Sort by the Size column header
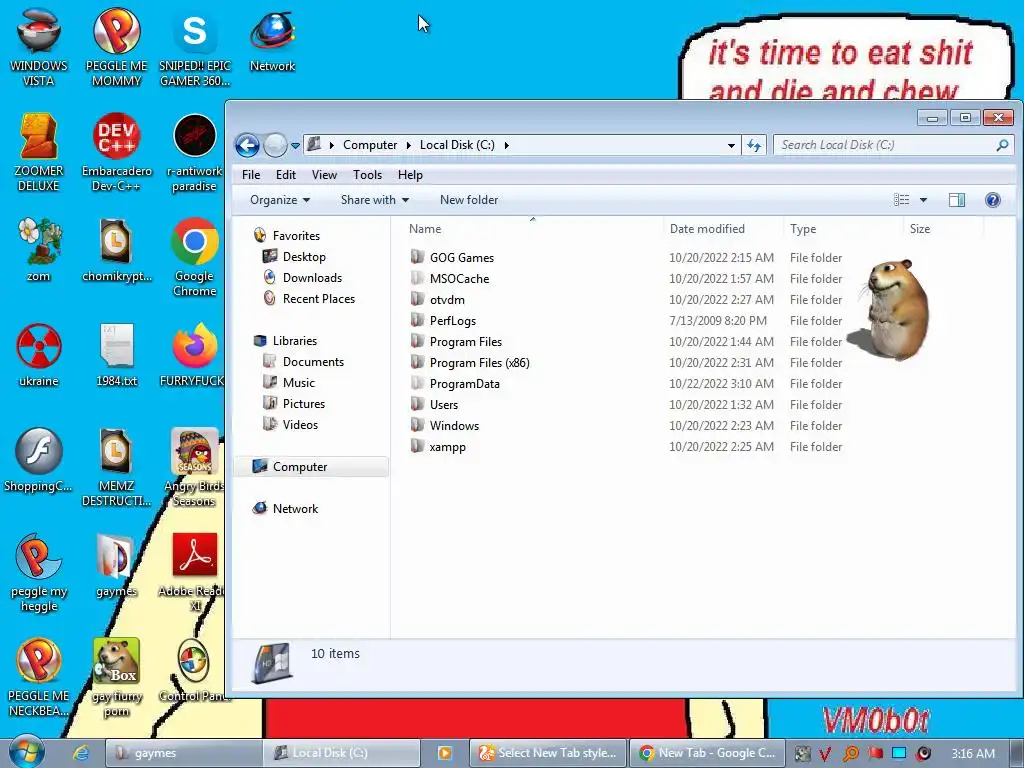 pos(920,229)
